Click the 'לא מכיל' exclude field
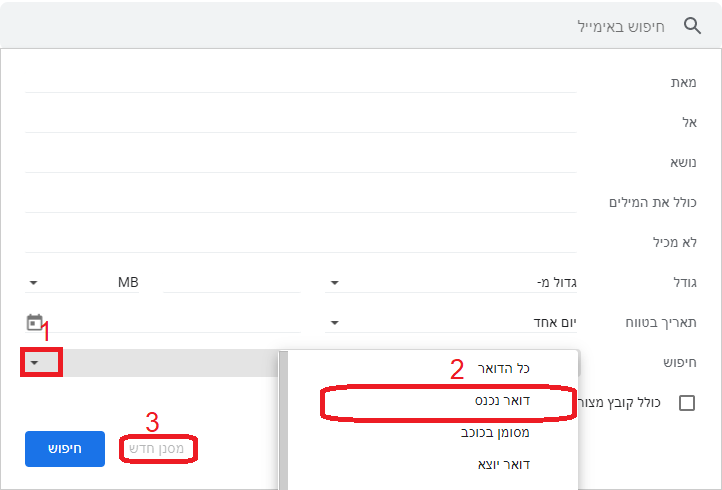This screenshot has height=490, width=722. (301, 243)
